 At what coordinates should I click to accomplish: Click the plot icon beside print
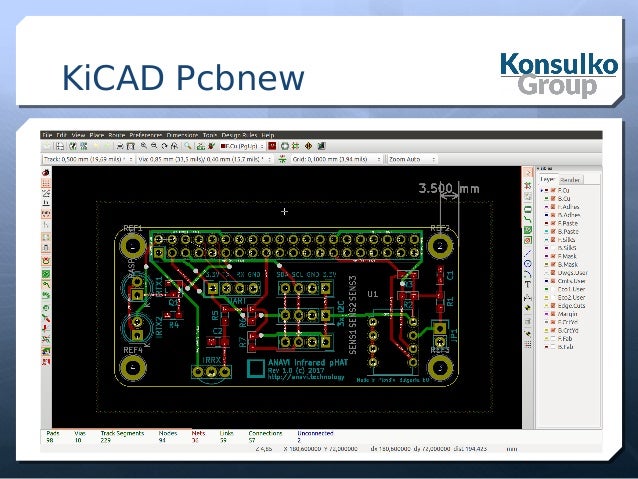pyautogui.click(x=131, y=146)
